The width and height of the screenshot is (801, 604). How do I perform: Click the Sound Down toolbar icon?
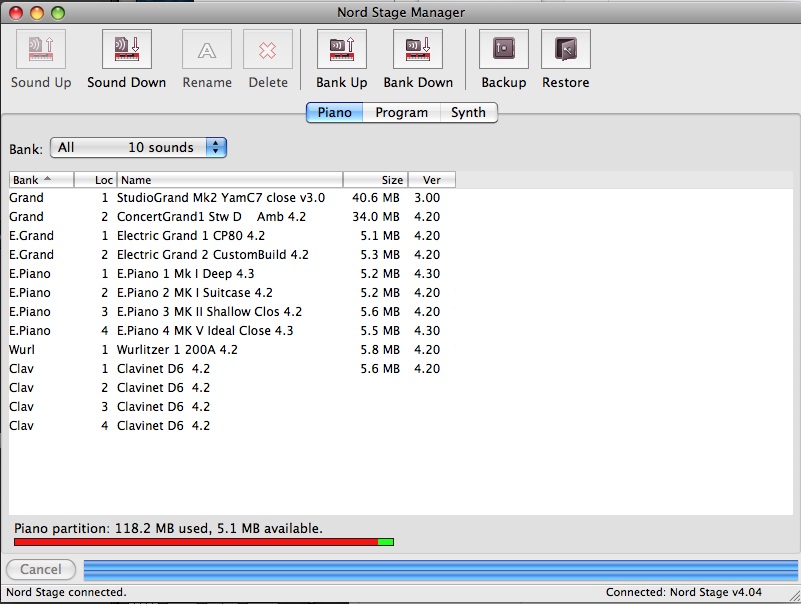126,50
